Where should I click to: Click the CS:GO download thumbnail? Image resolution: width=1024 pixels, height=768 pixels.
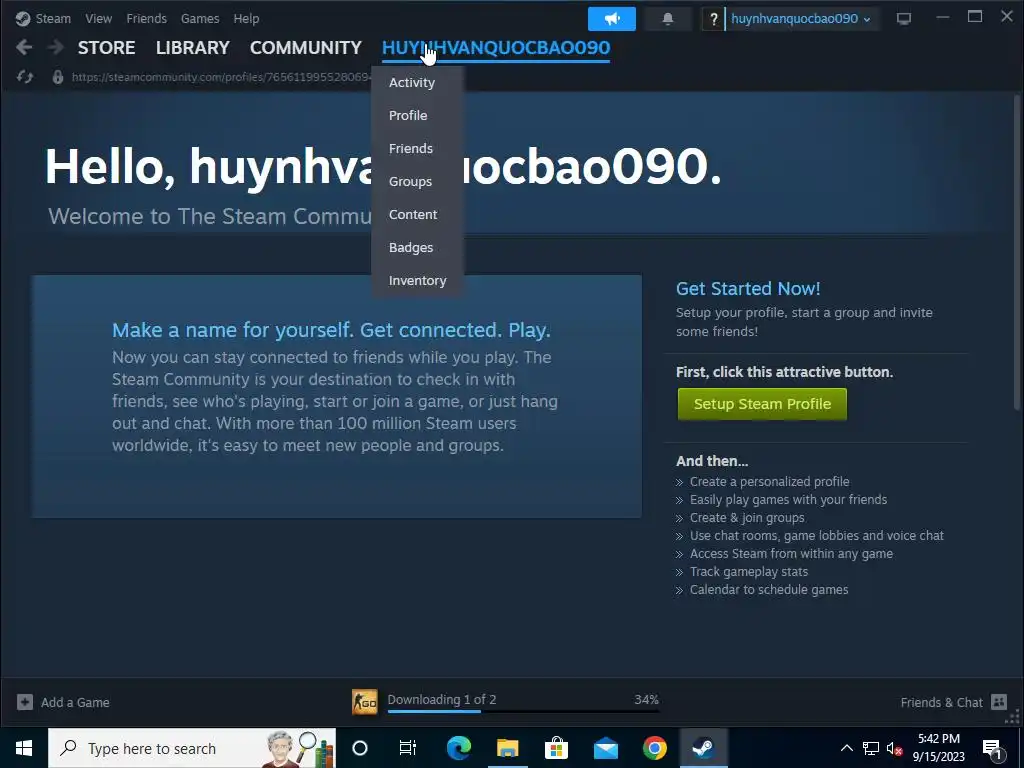364,702
